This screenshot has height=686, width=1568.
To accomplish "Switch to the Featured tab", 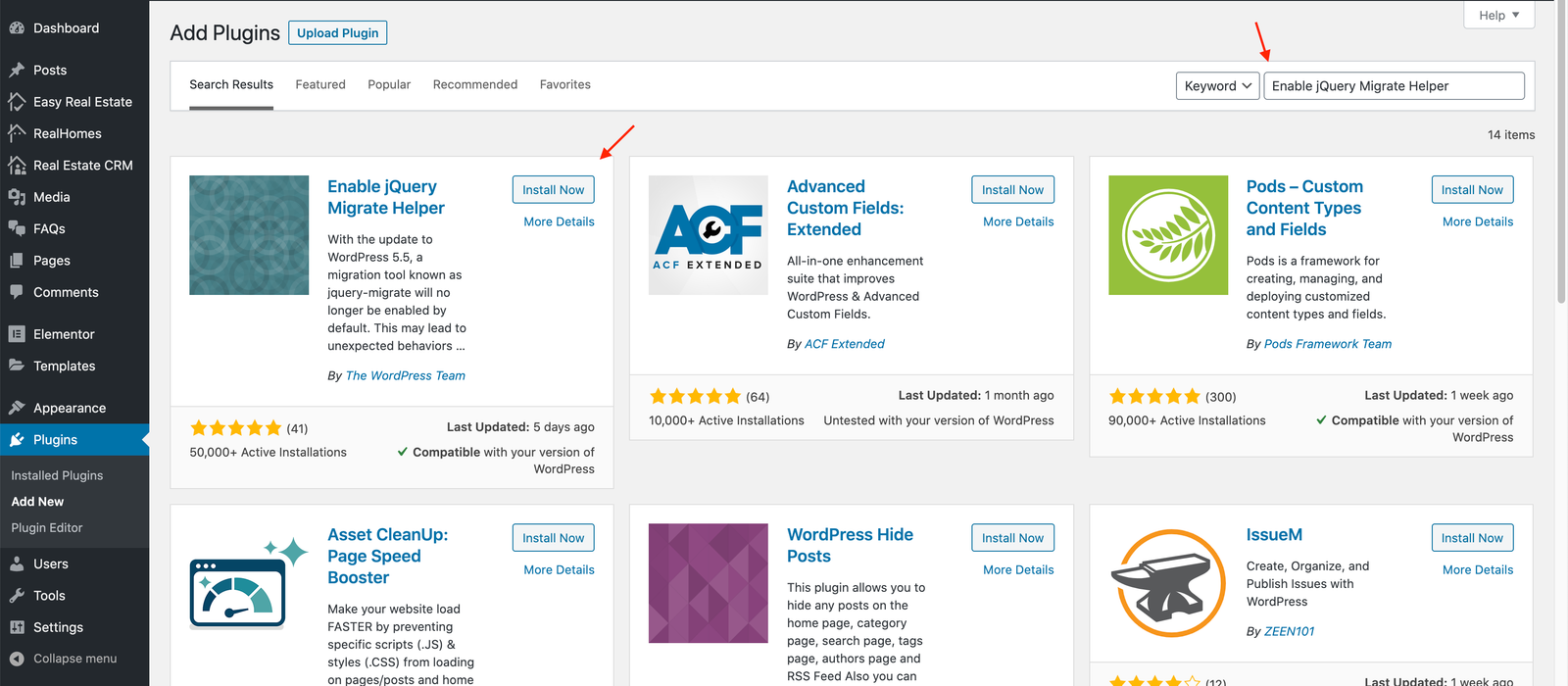I will 320,84.
